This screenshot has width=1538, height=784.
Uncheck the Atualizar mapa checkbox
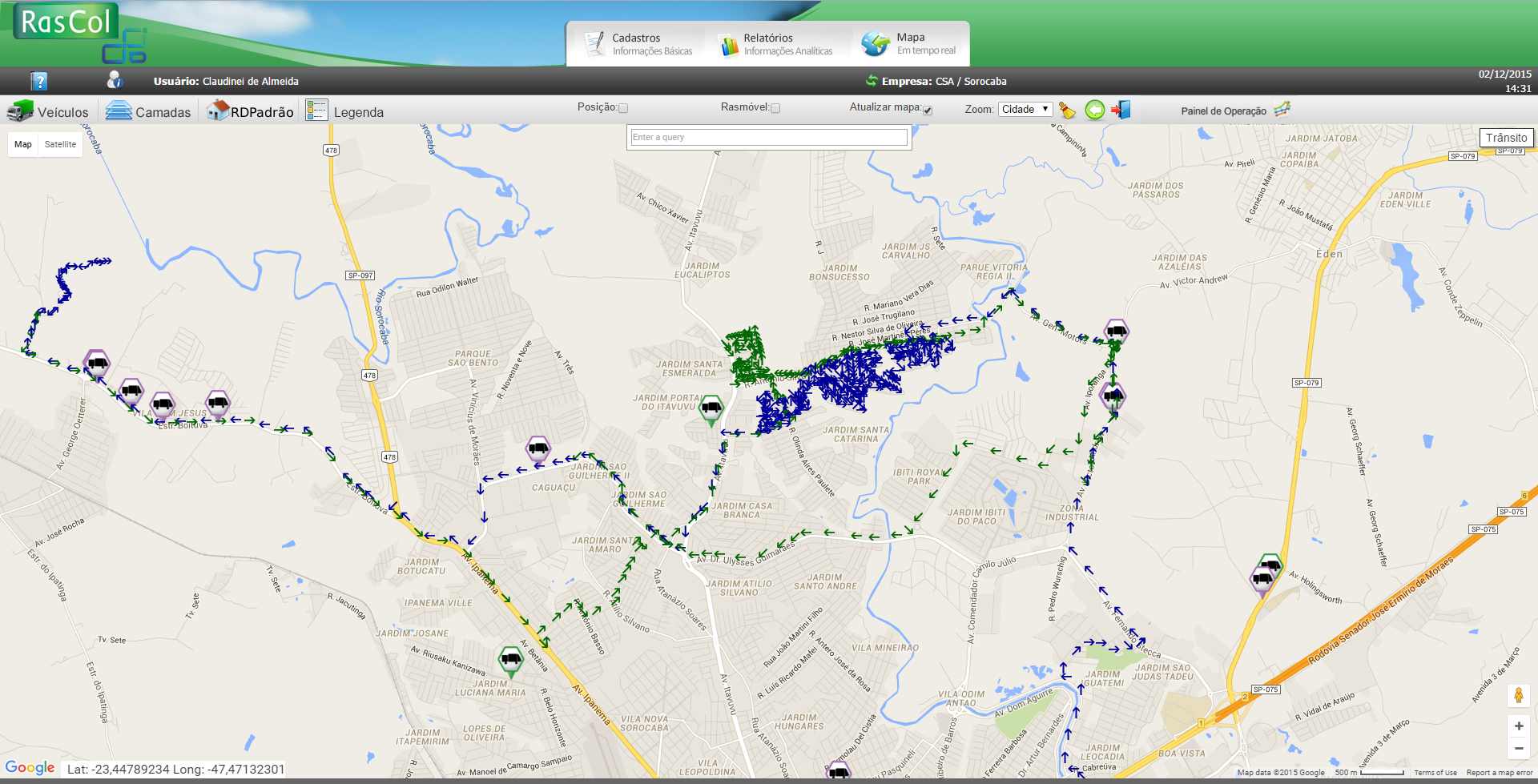[928, 110]
